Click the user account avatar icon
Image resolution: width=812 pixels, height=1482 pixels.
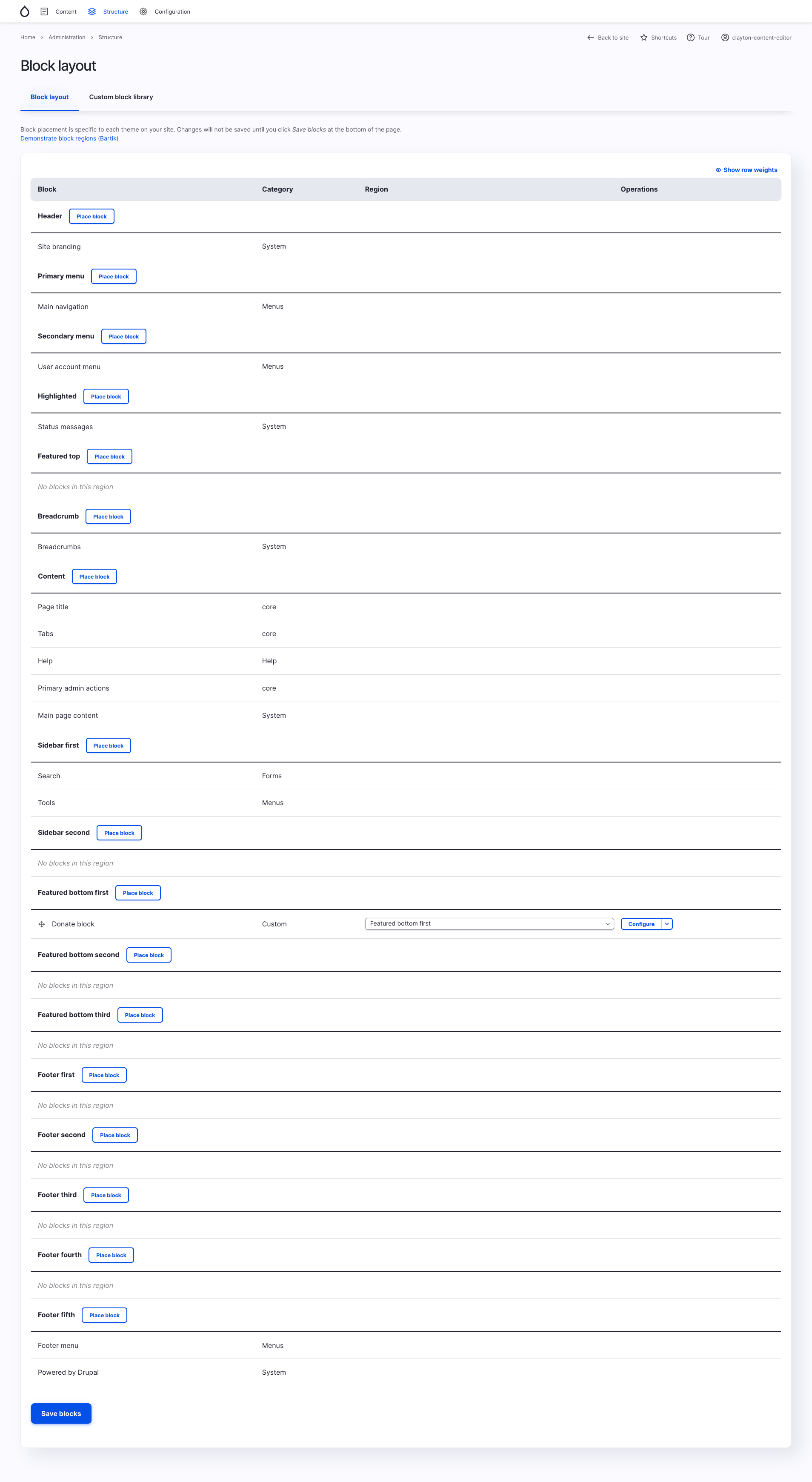point(725,37)
